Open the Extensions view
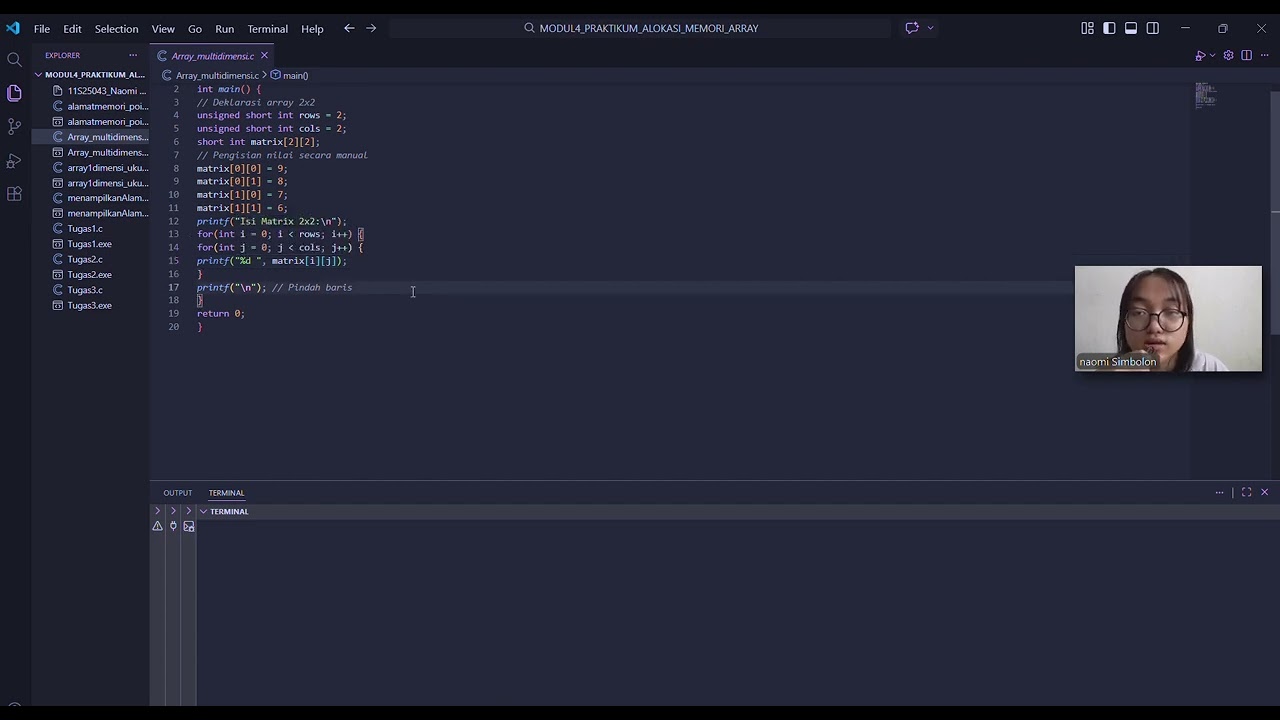This screenshot has height=720, width=1280. [x=14, y=194]
